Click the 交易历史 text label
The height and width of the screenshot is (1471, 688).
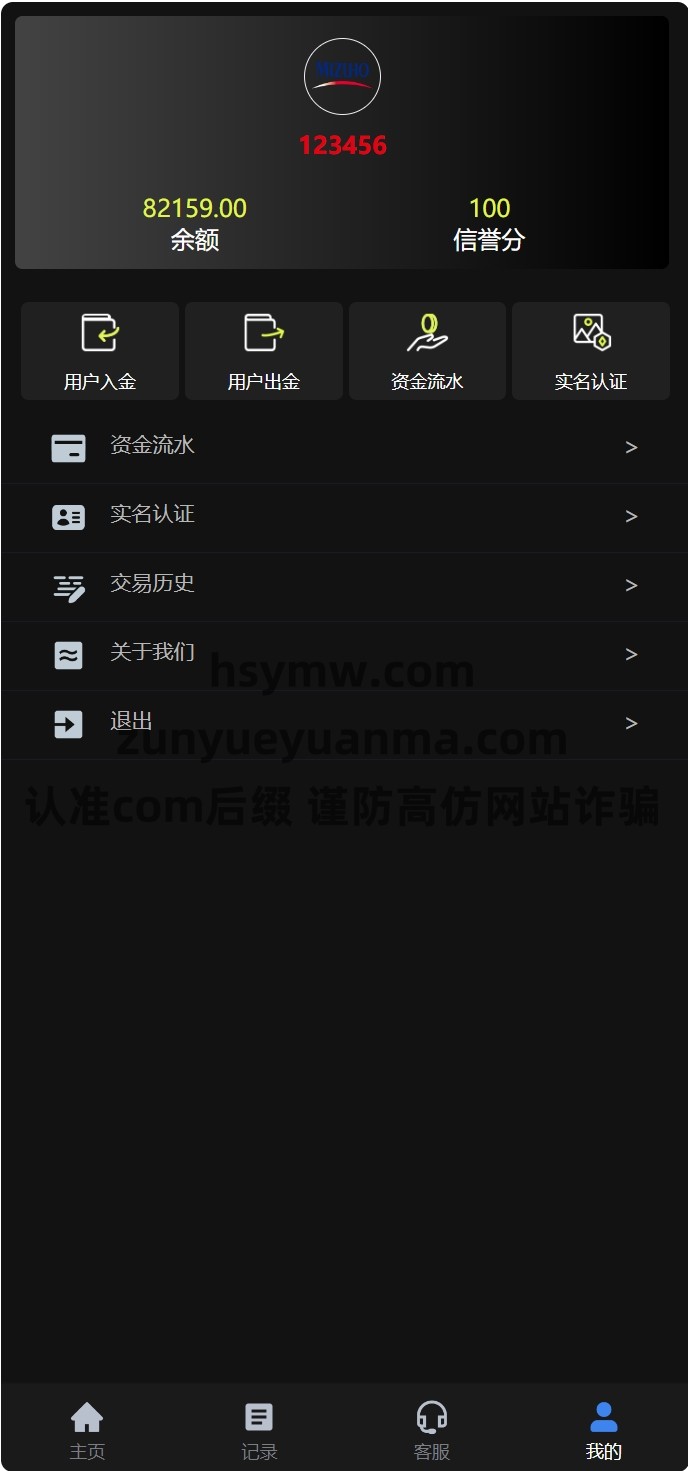(x=152, y=583)
